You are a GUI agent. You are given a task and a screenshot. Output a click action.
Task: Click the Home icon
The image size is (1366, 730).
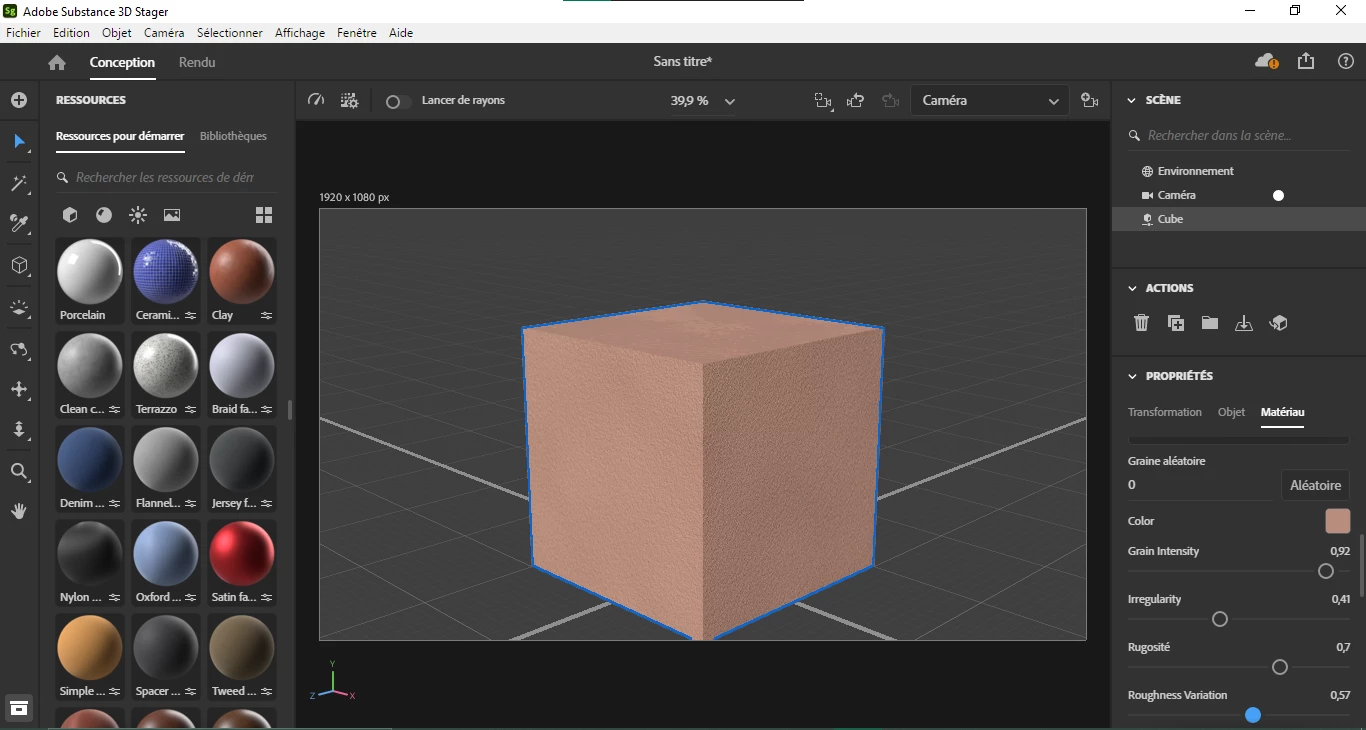57,62
